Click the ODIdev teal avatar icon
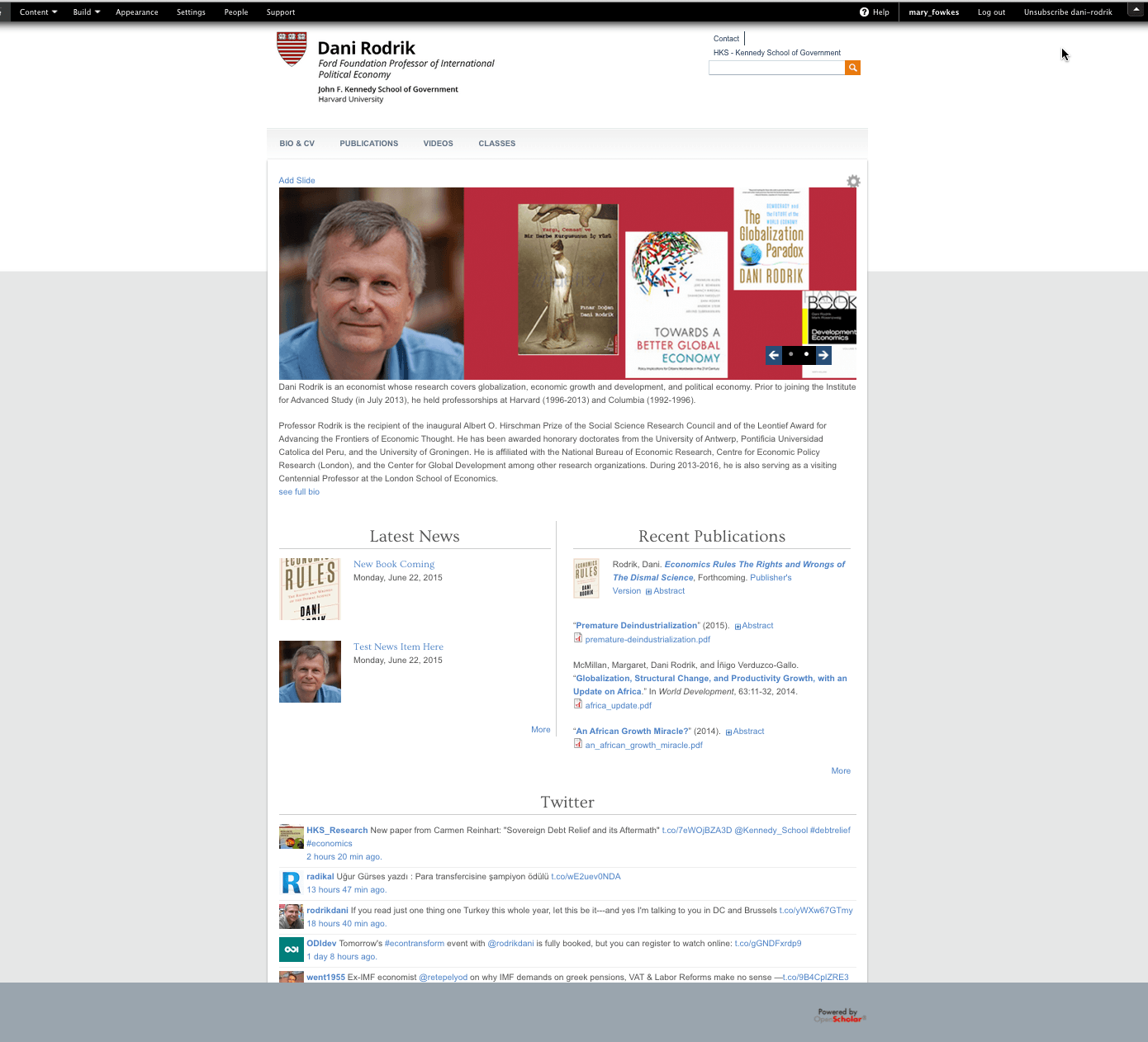The width and height of the screenshot is (1148, 1042). 292,950
